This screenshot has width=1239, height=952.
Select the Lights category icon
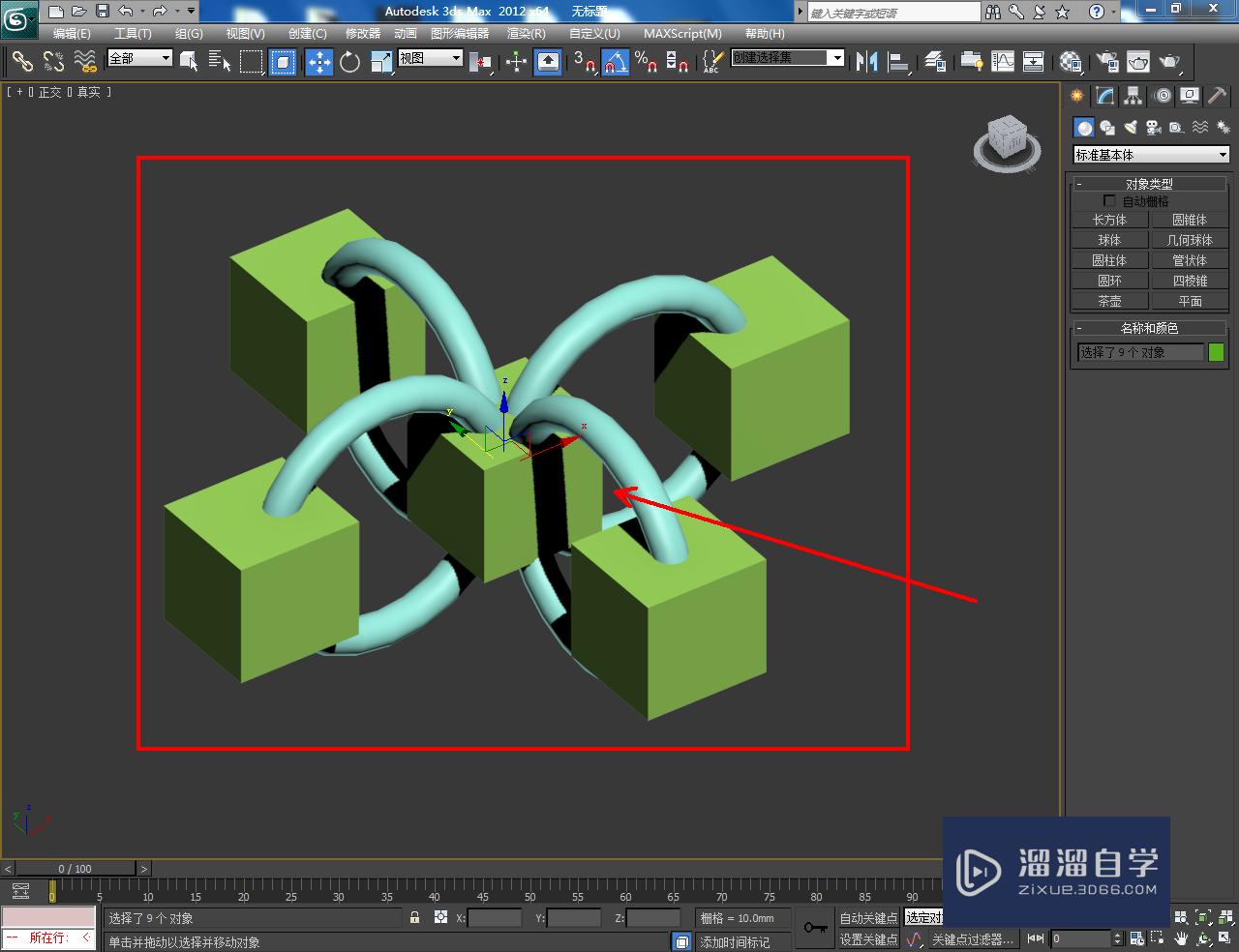tap(1130, 127)
